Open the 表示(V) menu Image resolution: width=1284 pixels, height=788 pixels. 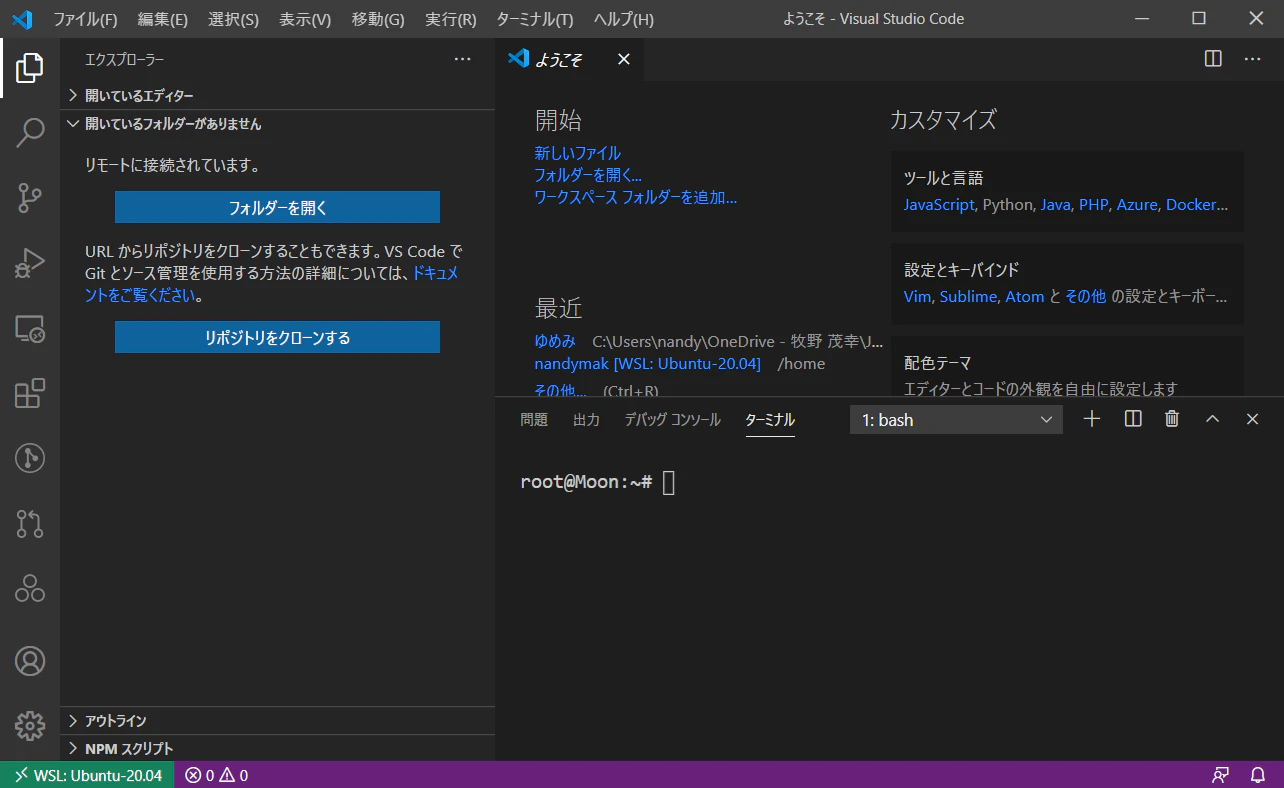point(305,19)
